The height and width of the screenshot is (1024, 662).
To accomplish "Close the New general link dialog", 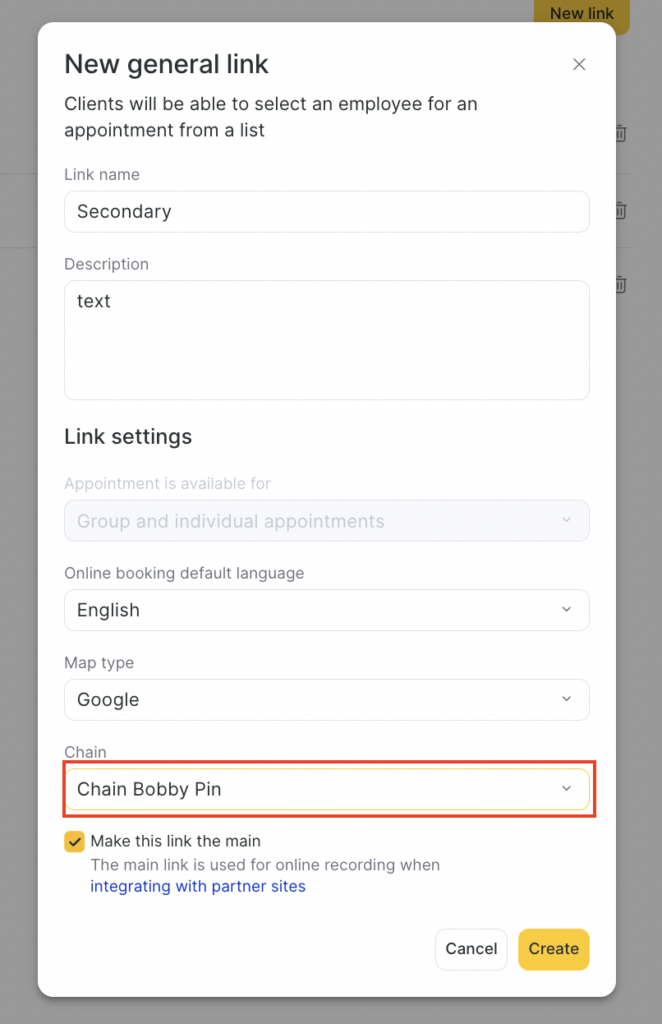I will 579,65.
